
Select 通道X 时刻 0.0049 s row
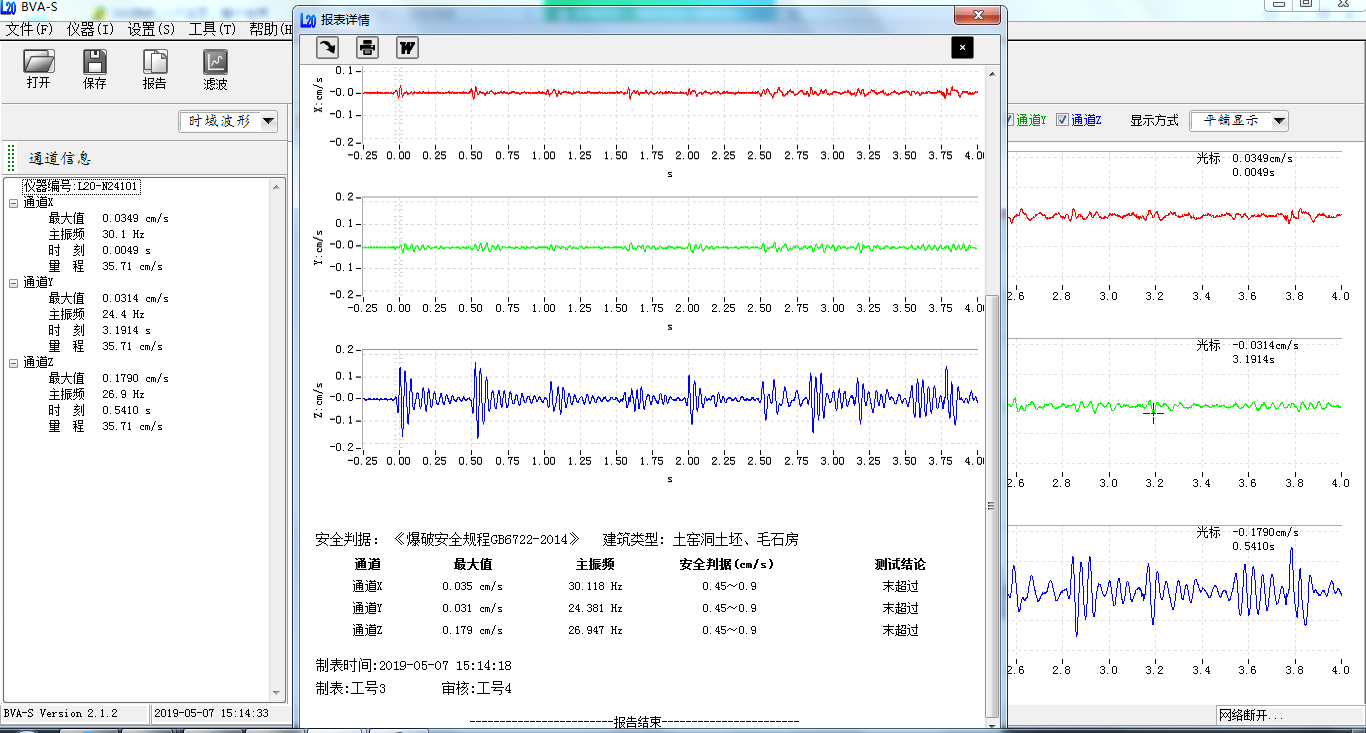tap(99, 250)
